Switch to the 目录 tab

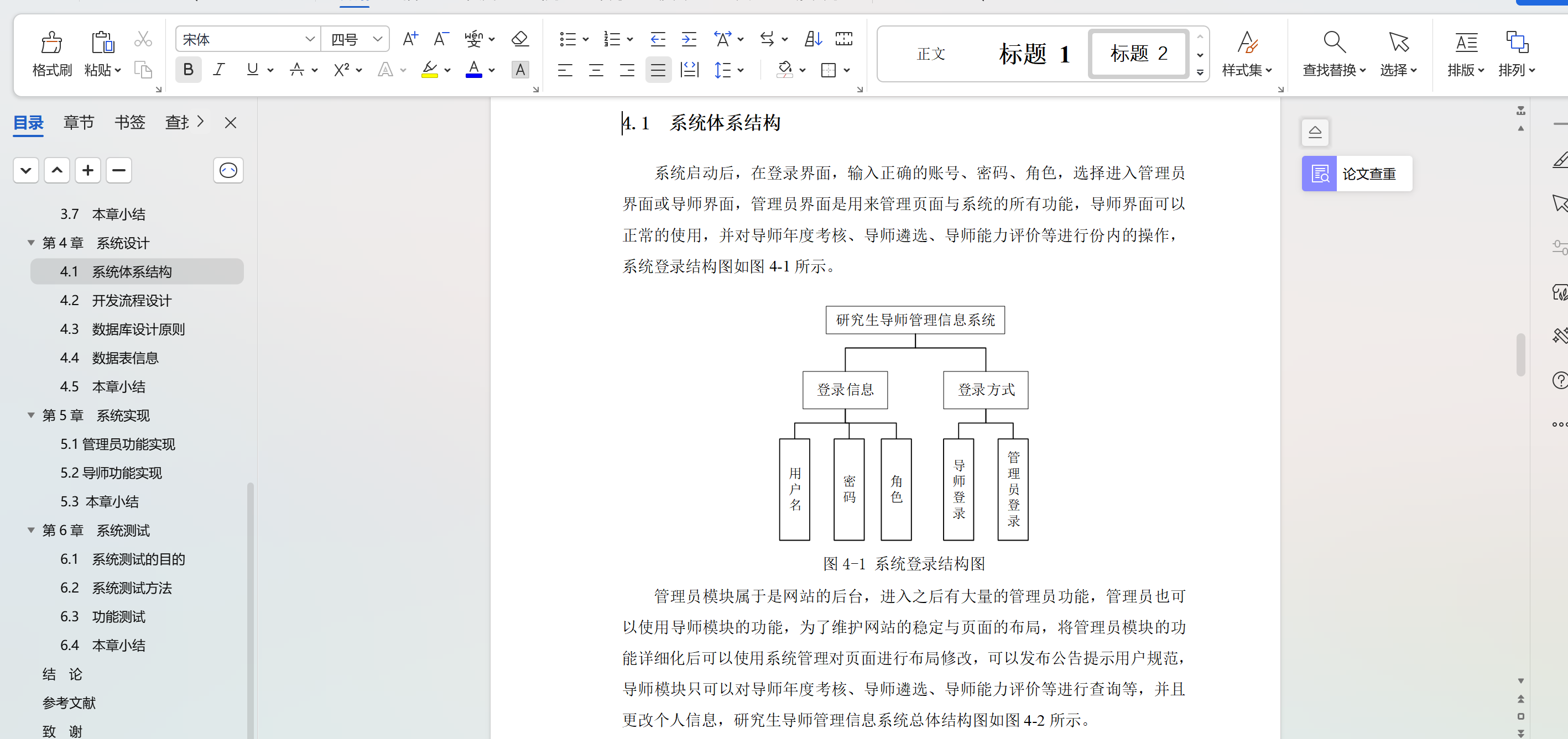coord(29,122)
